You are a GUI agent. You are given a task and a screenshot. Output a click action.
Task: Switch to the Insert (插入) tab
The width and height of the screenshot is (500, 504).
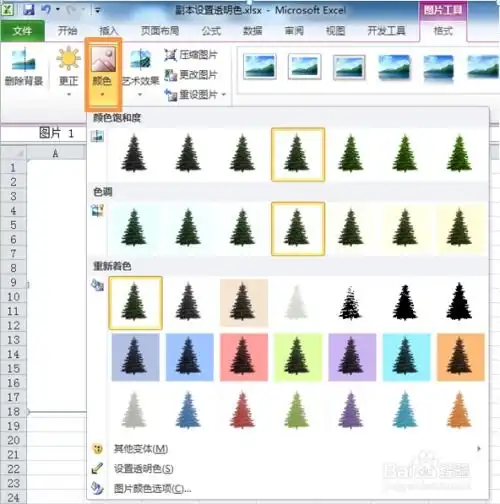(x=109, y=31)
